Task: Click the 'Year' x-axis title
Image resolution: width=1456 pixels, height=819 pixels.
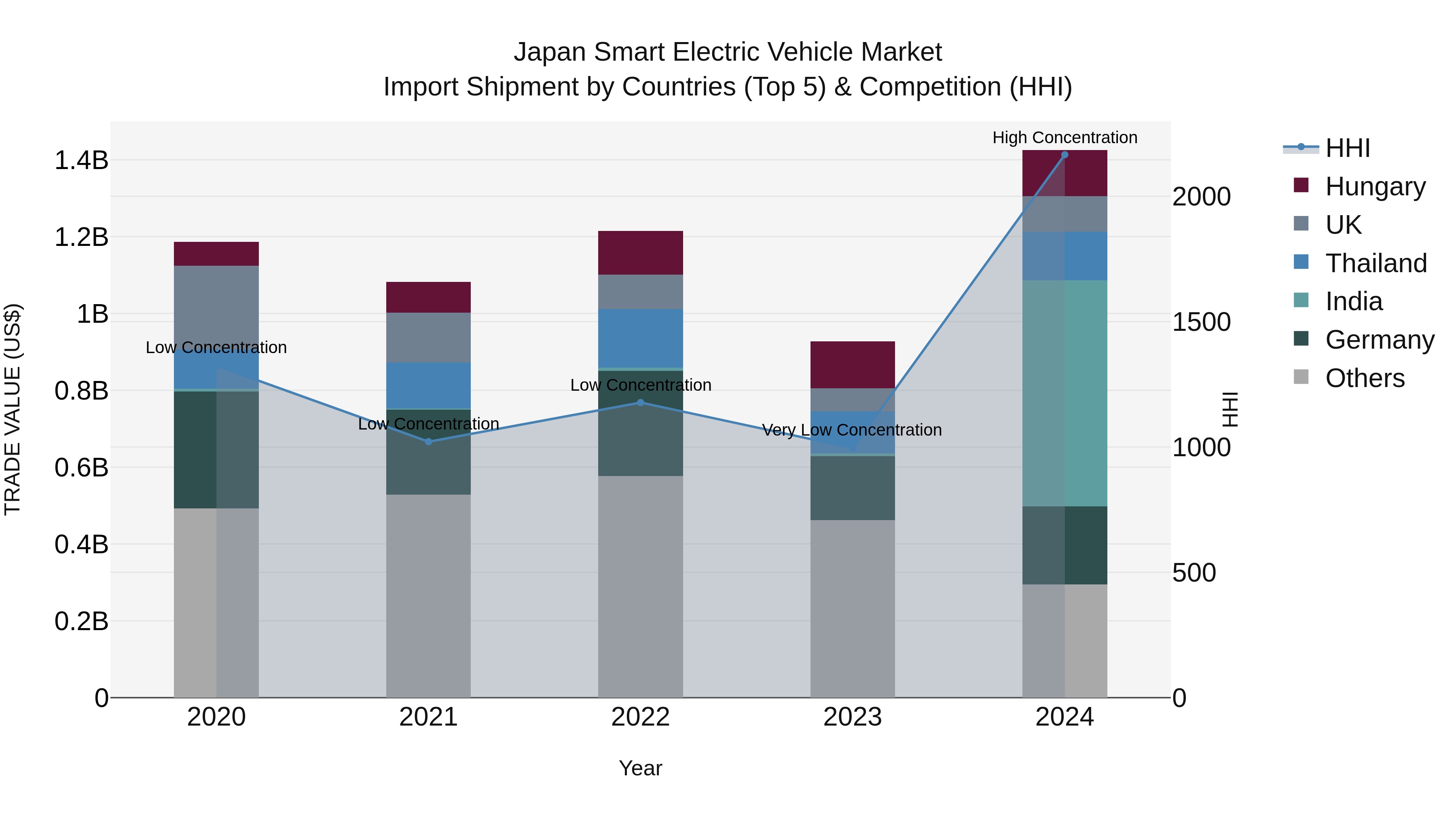Action: [x=640, y=768]
